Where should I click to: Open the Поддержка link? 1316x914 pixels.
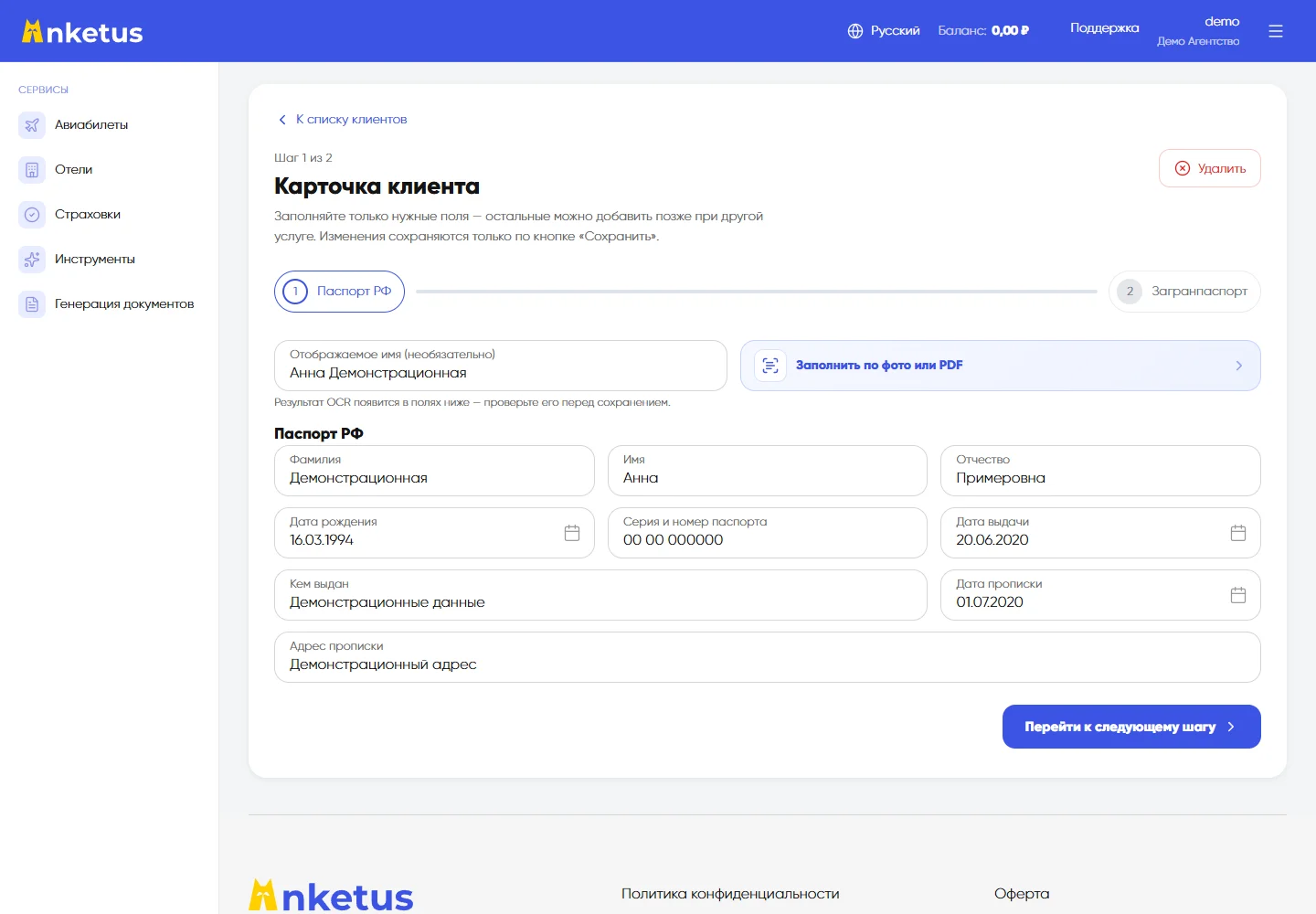click(x=1105, y=28)
